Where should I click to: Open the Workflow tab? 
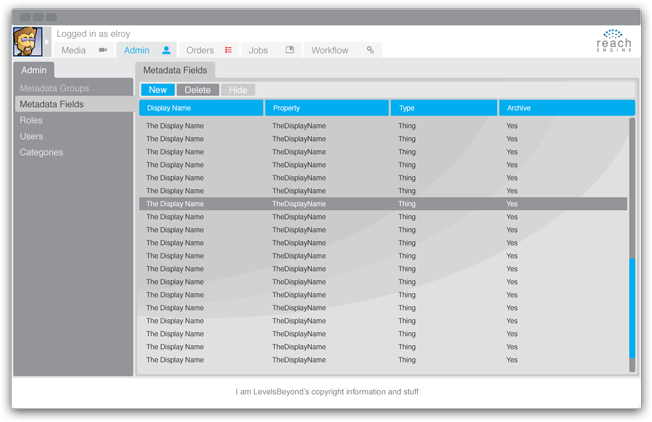click(x=343, y=50)
